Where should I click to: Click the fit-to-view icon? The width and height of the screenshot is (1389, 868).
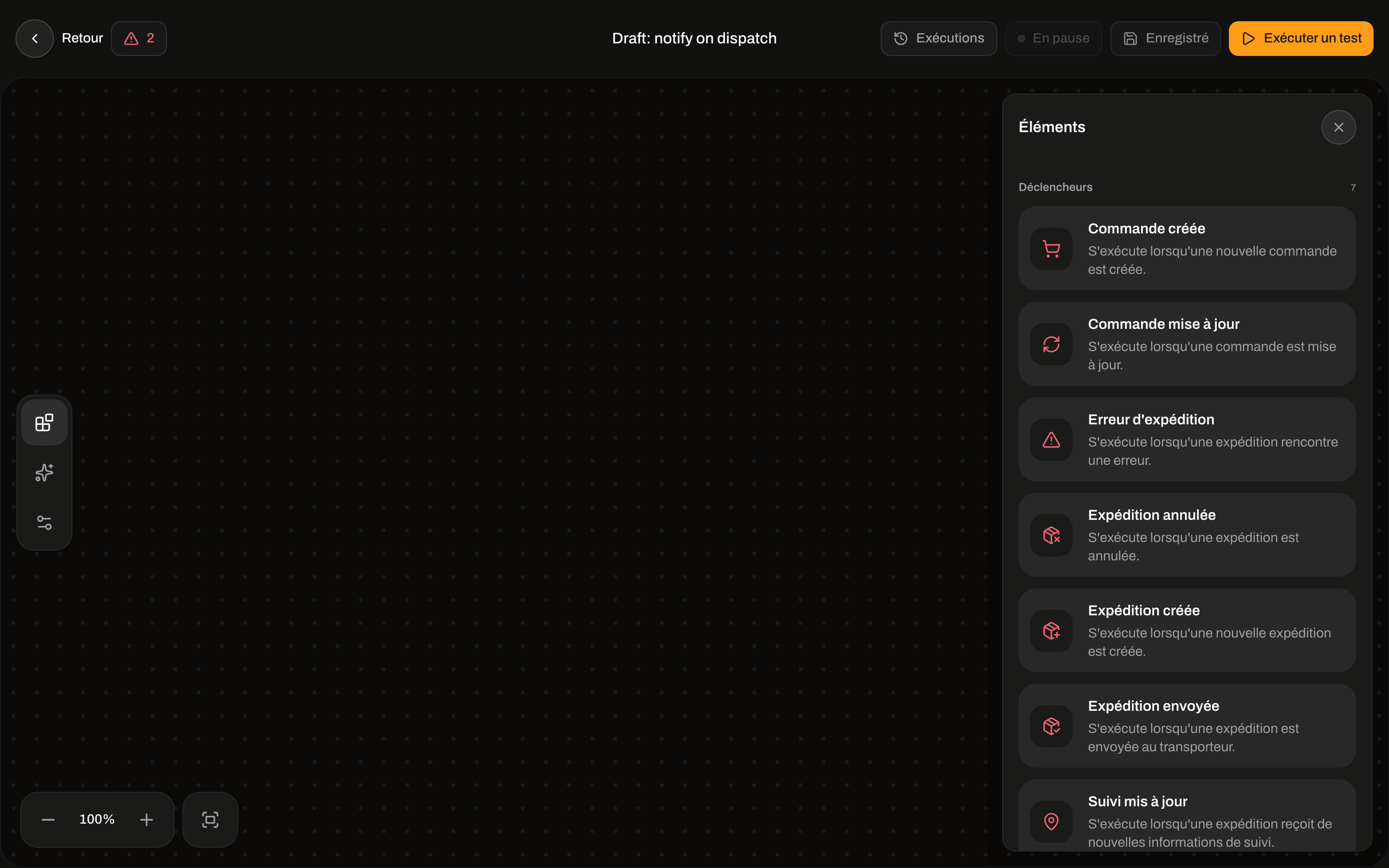coord(210,820)
